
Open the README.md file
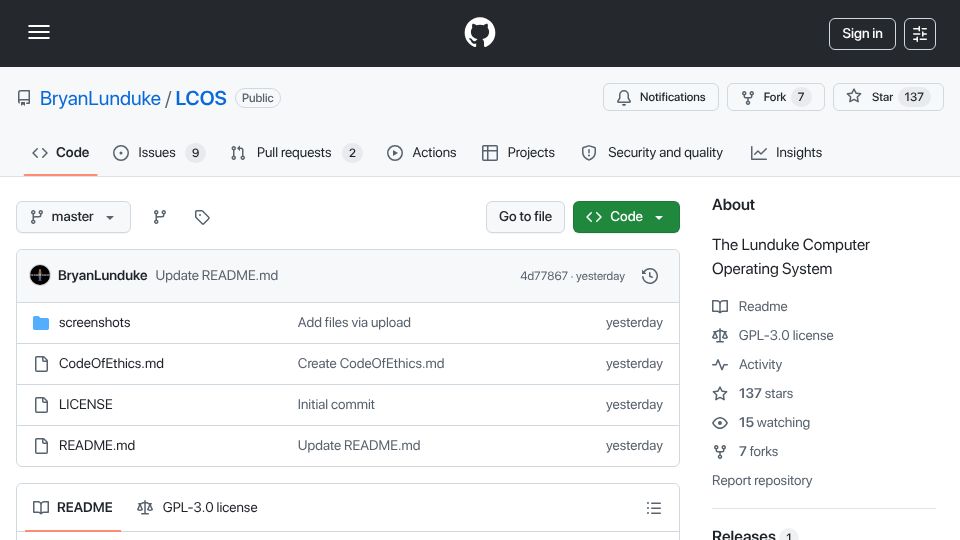click(97, 446)
